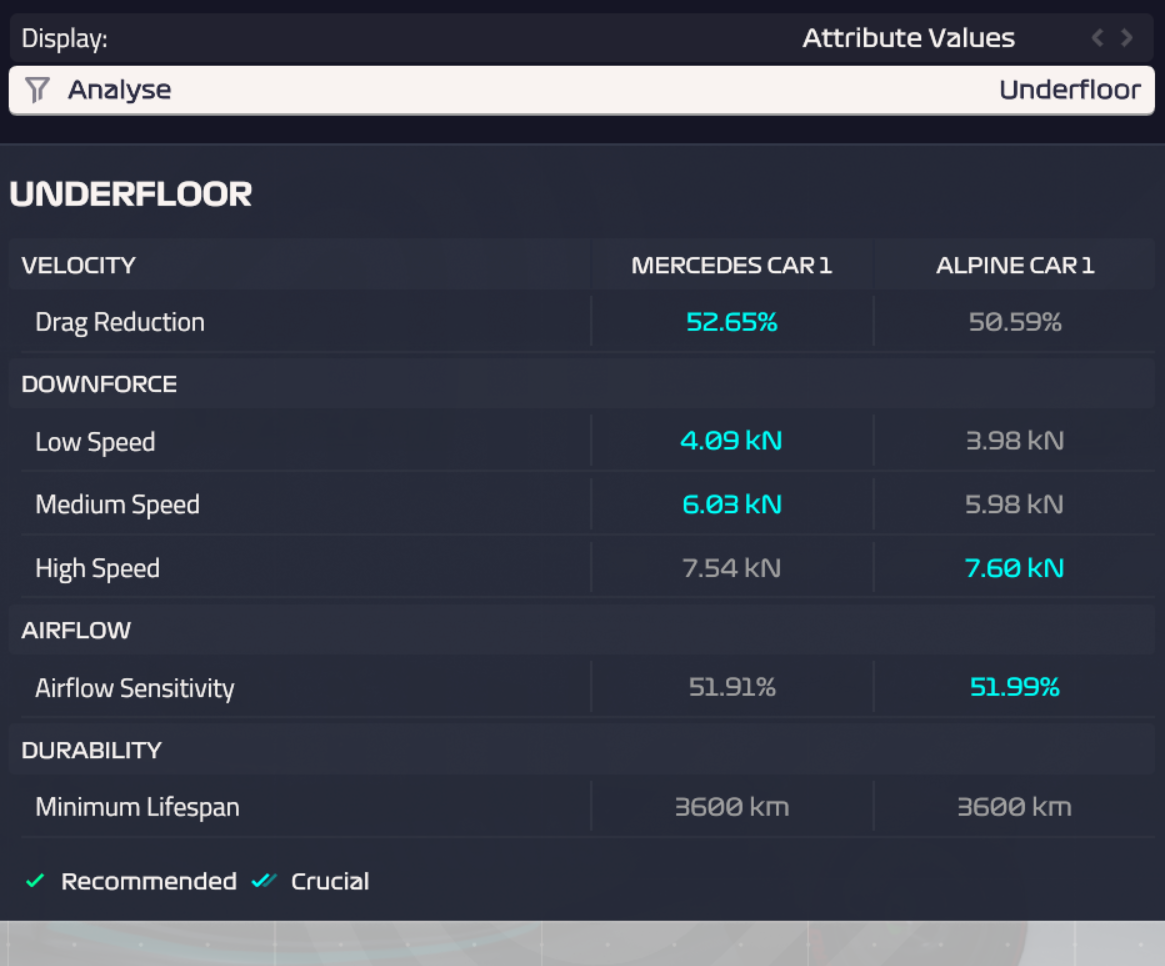Open the Analyse Underfloor selector row
1165x966 pixels.
[x=582, y=90]
